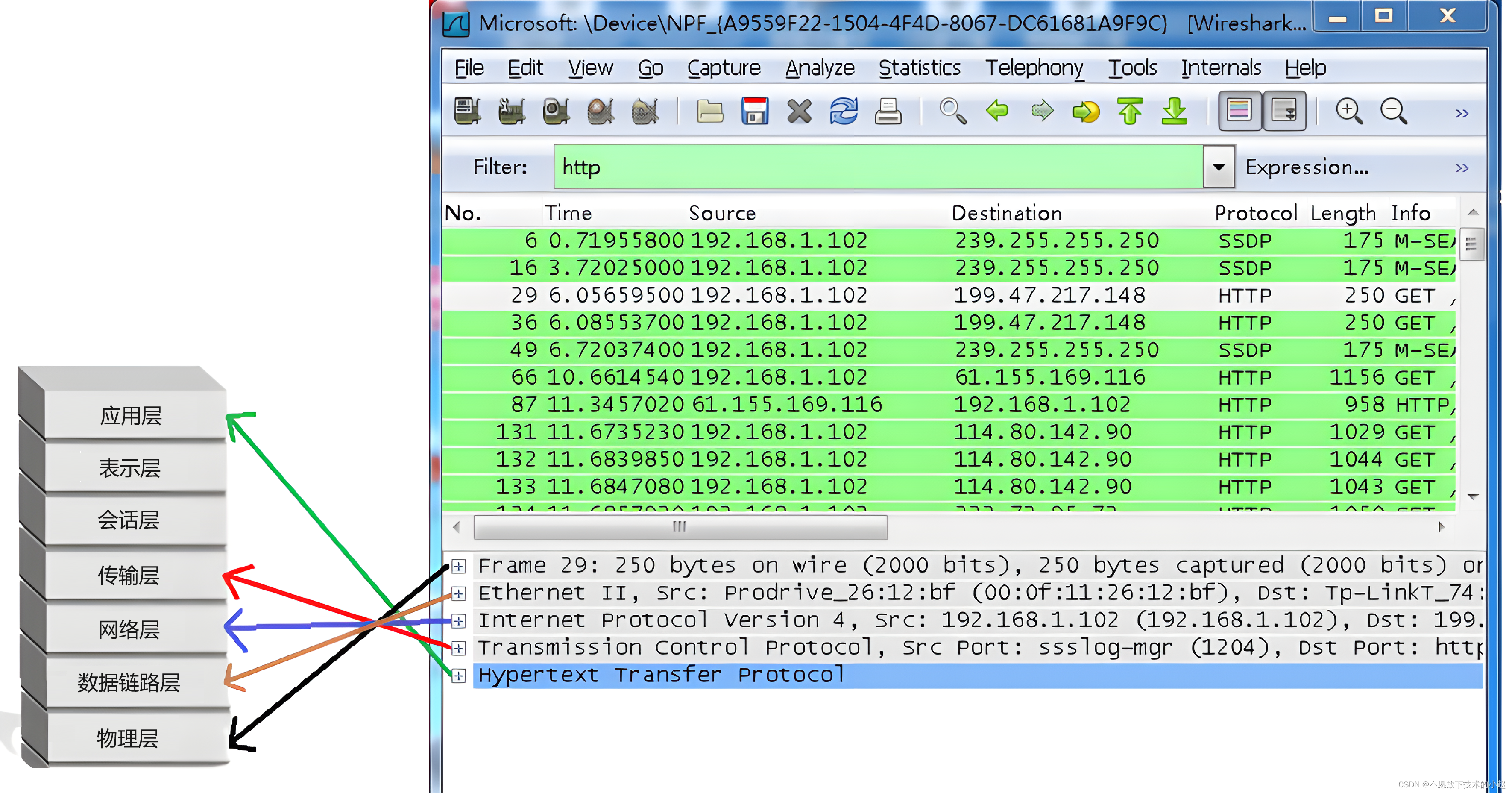Go back in packet history arrow

click(997, 110)
